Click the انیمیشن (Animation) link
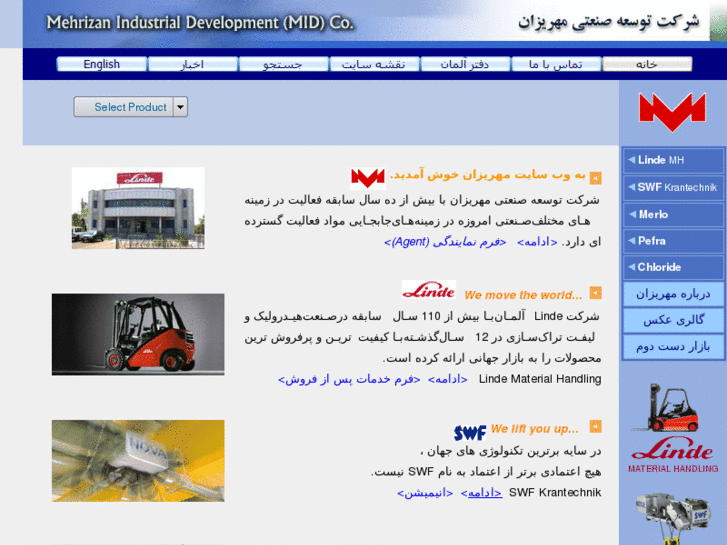Image resolution: width=727 pixels, height=545 pixels. [425, 493]
